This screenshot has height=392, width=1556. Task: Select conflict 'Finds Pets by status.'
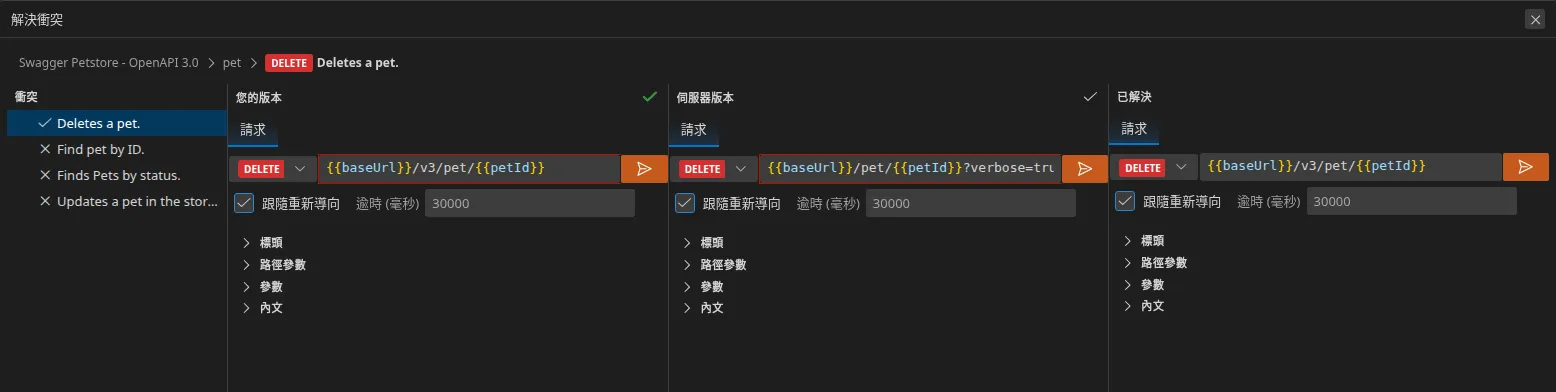[117, 175]
